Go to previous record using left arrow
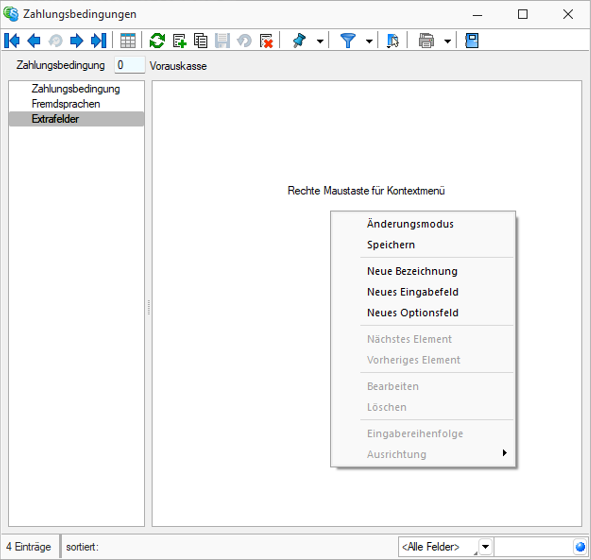This screenshot has height=560, width=591. [x=34, y=41]
